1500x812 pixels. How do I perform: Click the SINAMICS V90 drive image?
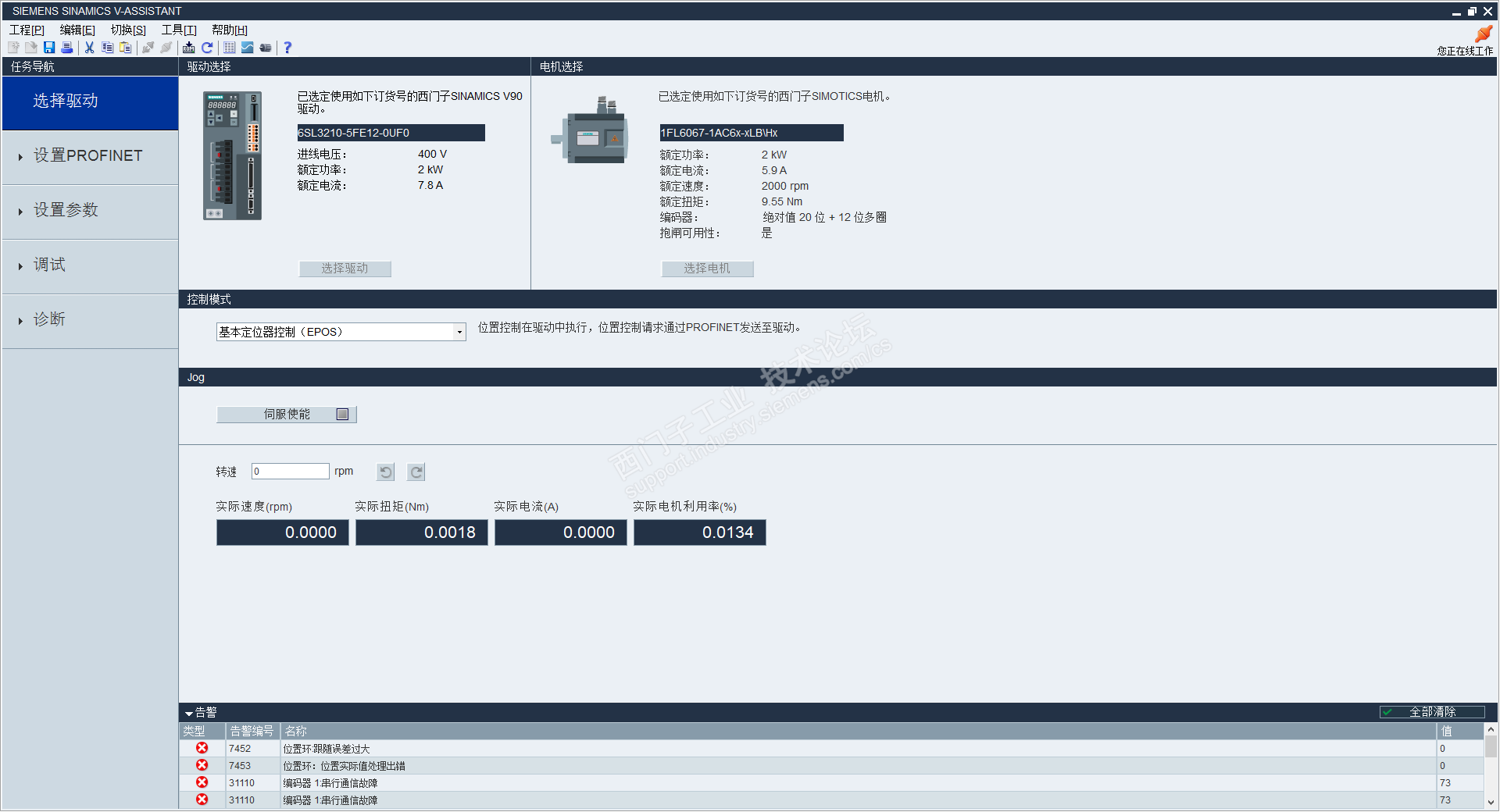click(233, 155)
